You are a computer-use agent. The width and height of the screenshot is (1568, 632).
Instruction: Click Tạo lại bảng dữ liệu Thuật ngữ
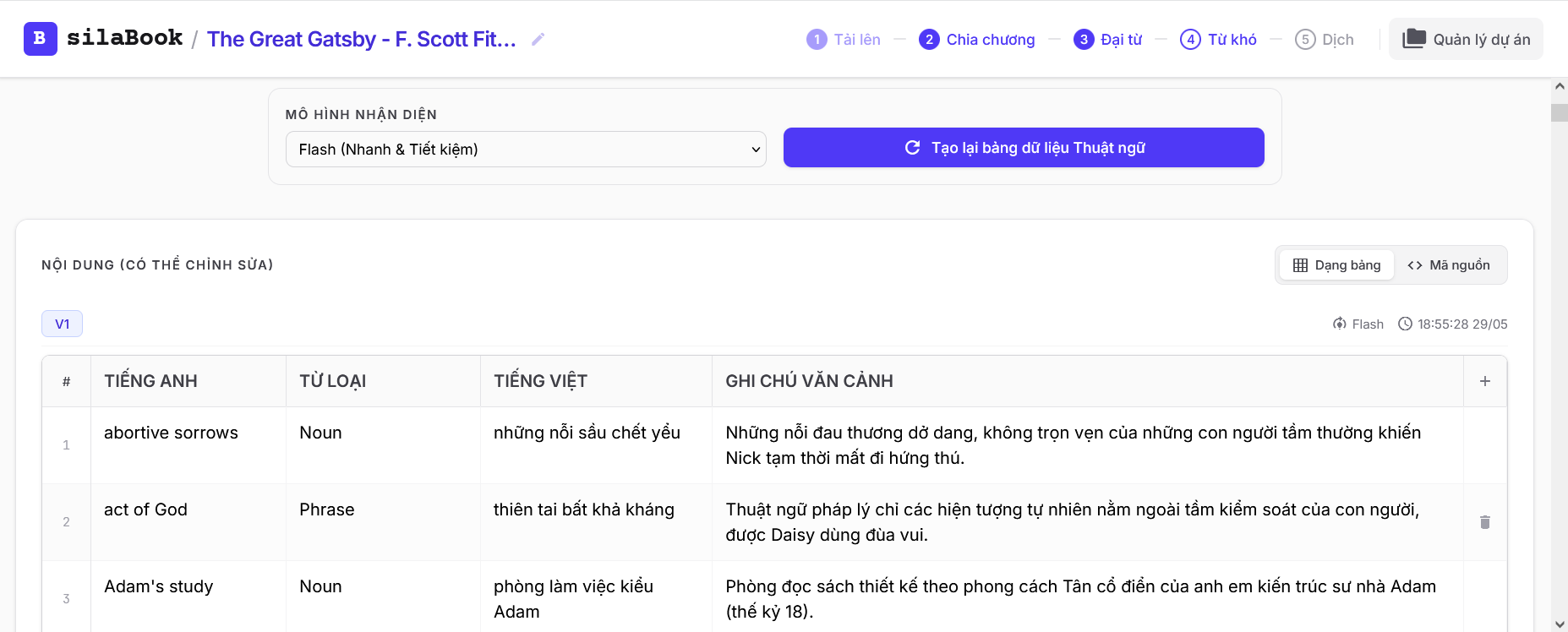pos(1024,148)
